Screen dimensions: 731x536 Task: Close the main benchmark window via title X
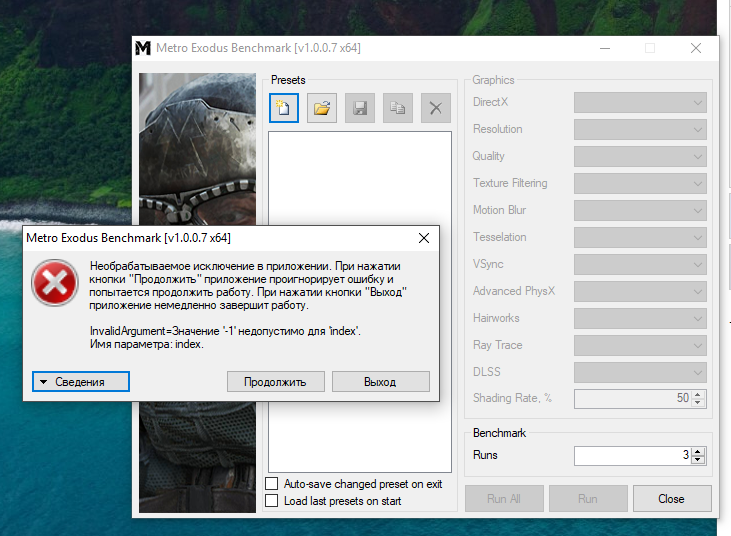696,48
